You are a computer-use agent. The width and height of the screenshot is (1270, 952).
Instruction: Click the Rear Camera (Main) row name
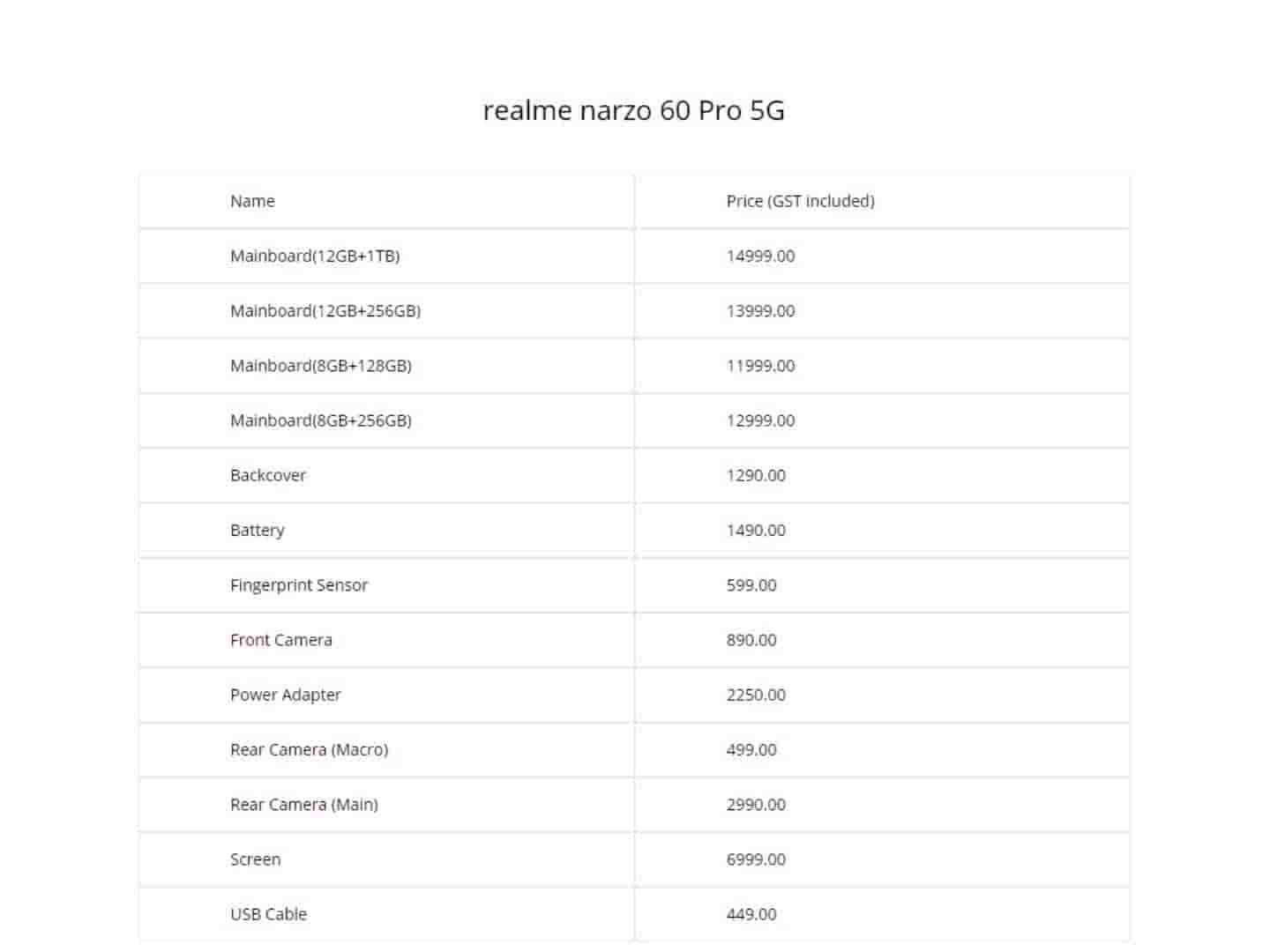304,805
